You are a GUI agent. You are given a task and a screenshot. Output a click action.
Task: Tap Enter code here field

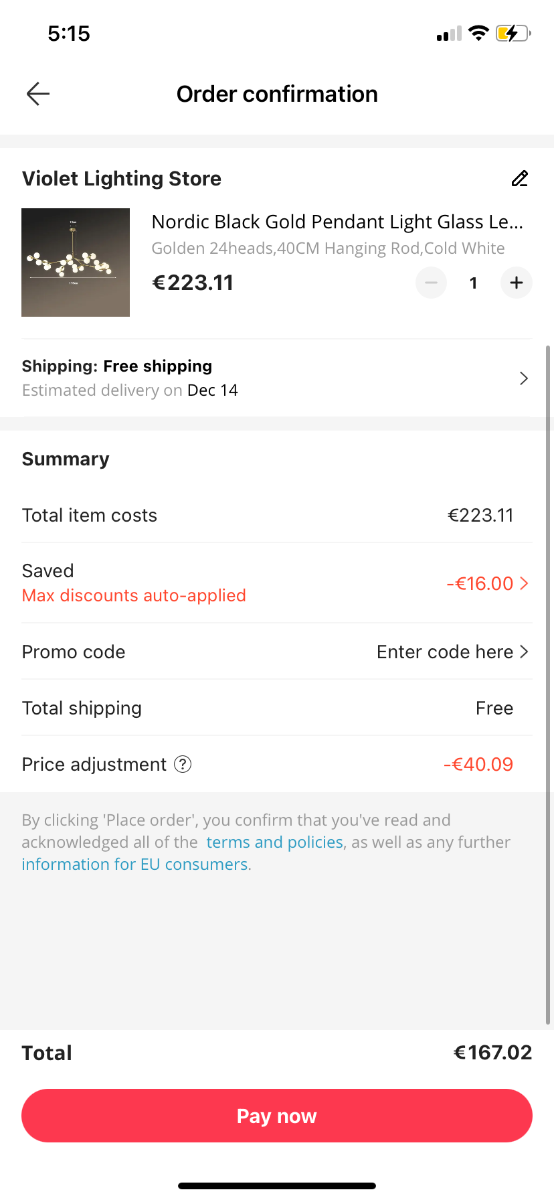[445, 652]
